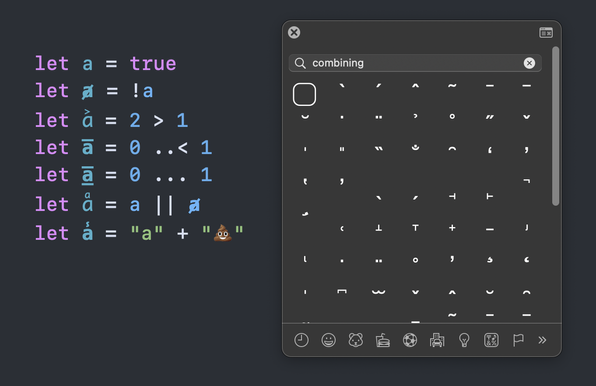
Task: Pick the selected blank square character cell
Action: click(x=304, y=94)
